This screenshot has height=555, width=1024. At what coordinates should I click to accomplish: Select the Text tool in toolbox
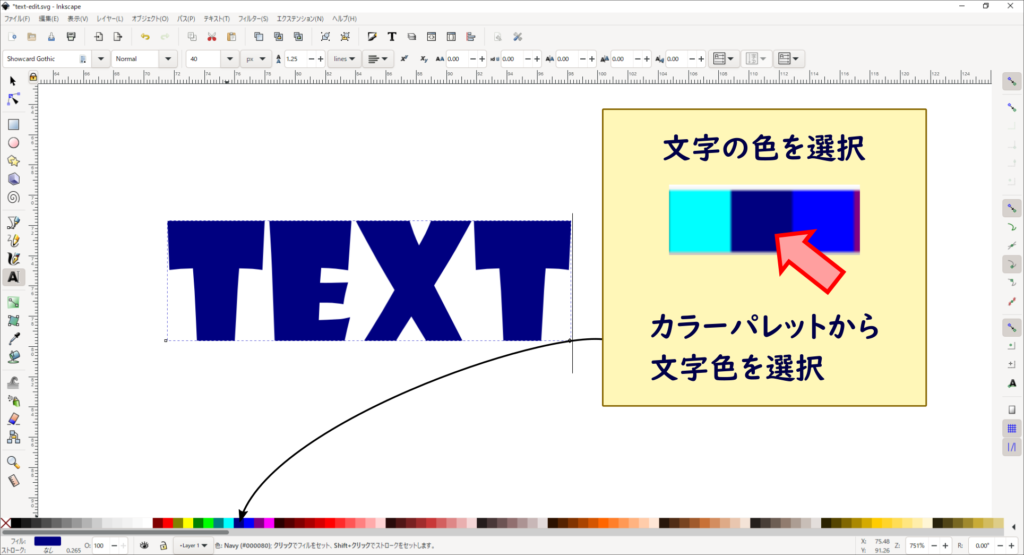pyautogui.click(x=13, y=278)
